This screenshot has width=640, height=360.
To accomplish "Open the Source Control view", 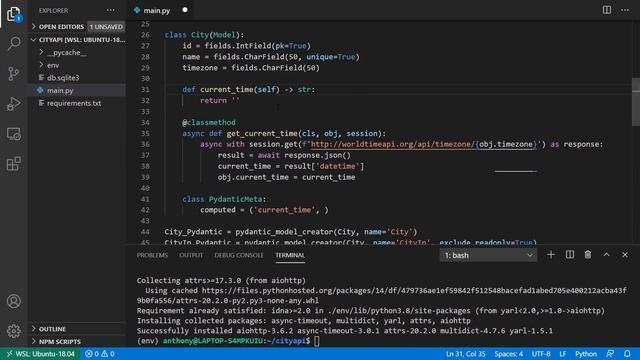I will [13, 73].
